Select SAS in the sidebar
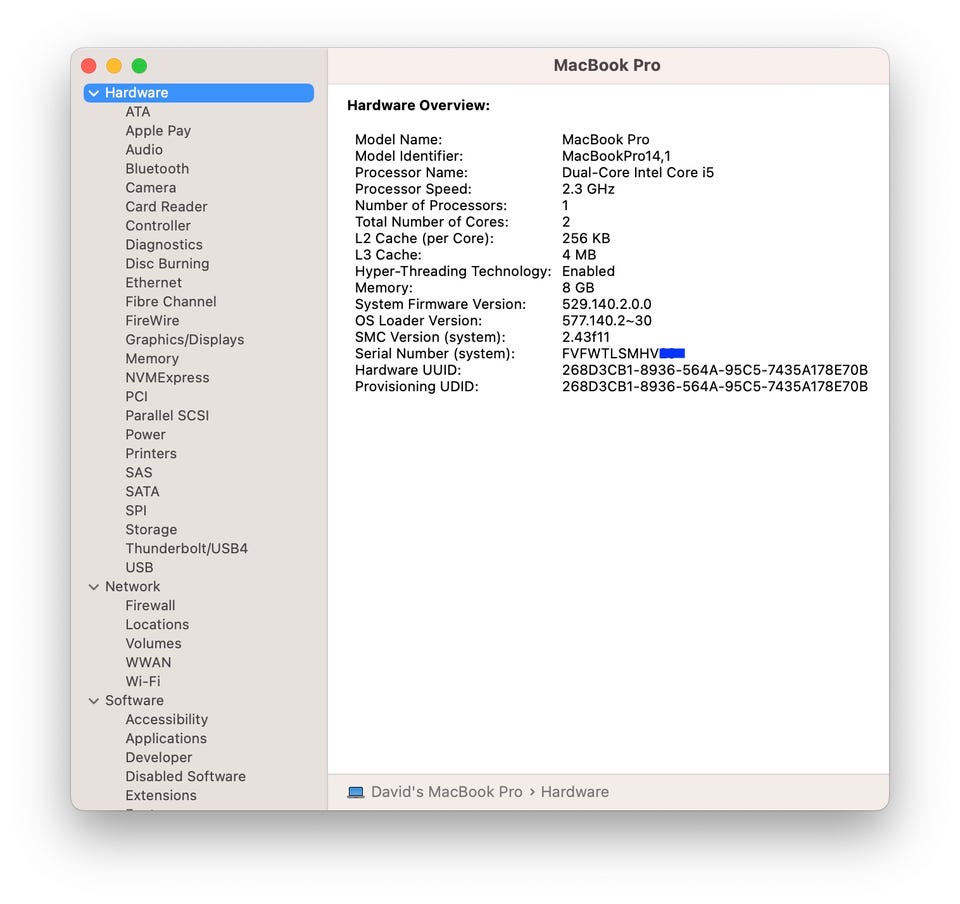This screenshot has height=904, width=960. click(139, 473)
